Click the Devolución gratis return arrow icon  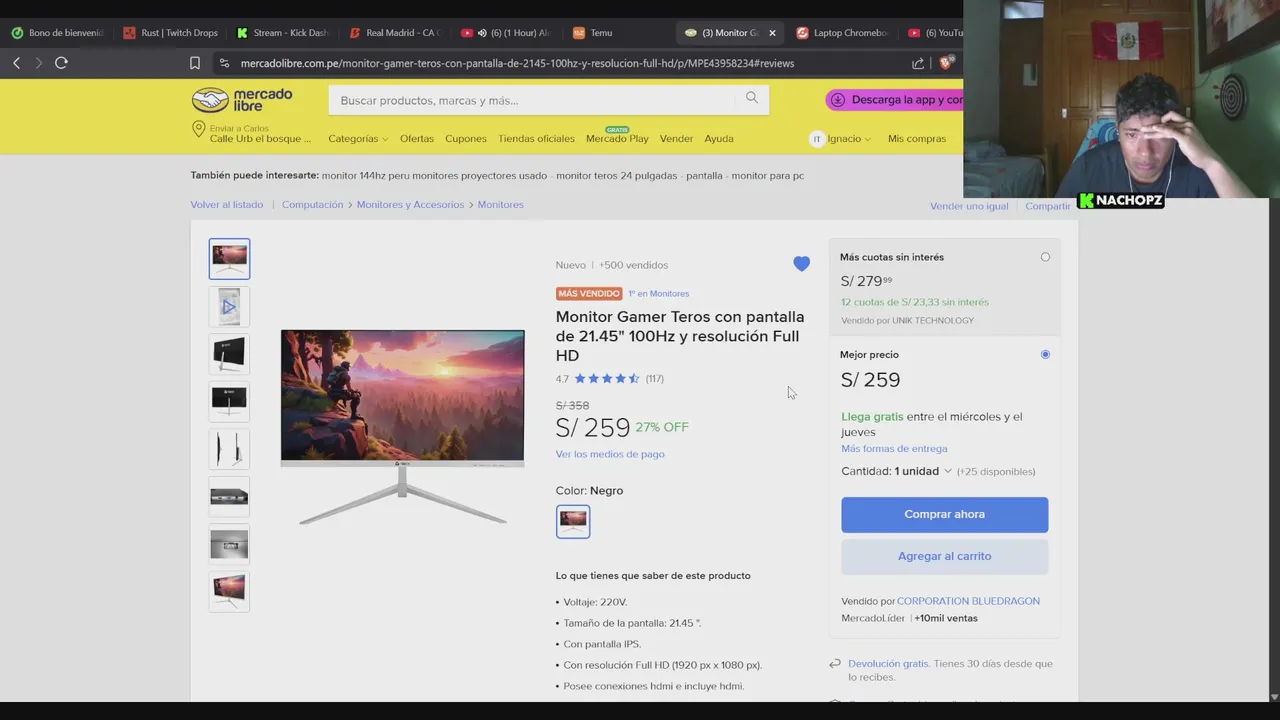coord(835,664)
